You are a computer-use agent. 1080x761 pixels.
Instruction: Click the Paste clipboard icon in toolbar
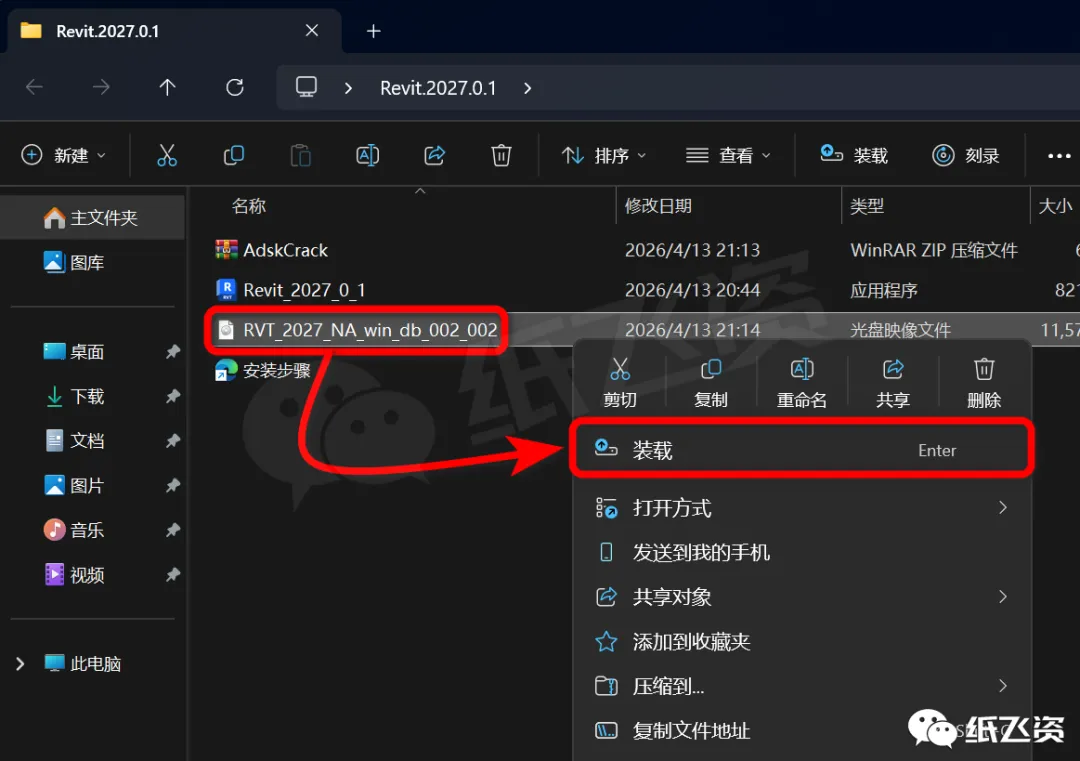point(300,156)
